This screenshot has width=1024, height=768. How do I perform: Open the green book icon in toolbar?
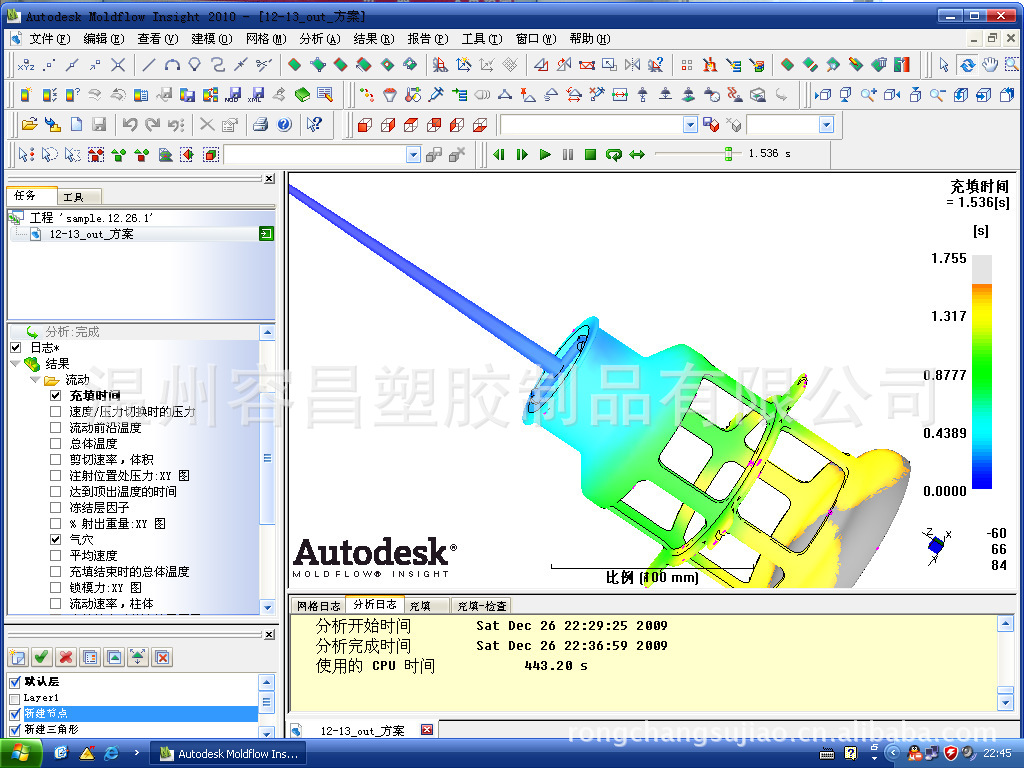coord(302,95)
